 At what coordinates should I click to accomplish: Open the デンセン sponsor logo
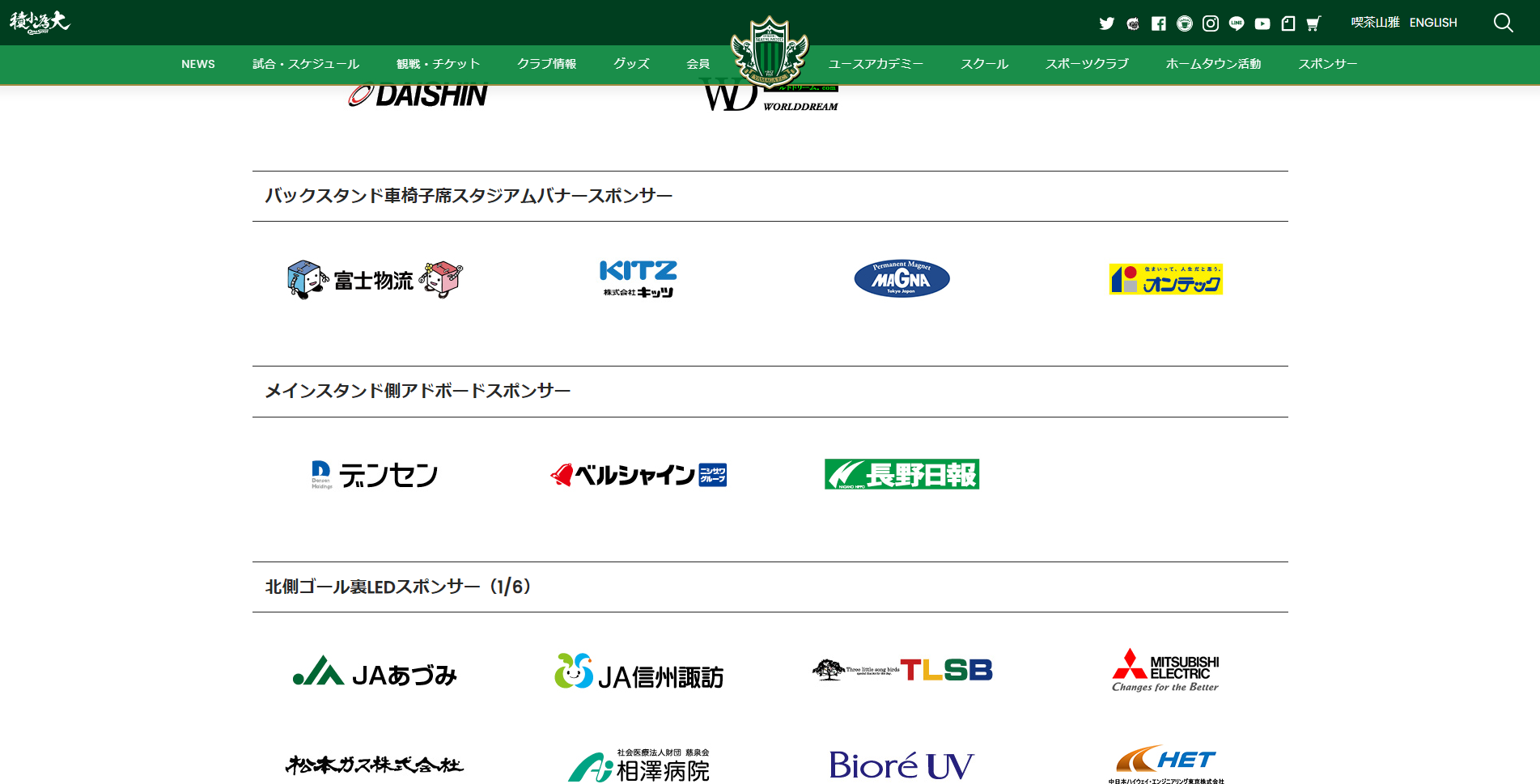pos(375,475)
